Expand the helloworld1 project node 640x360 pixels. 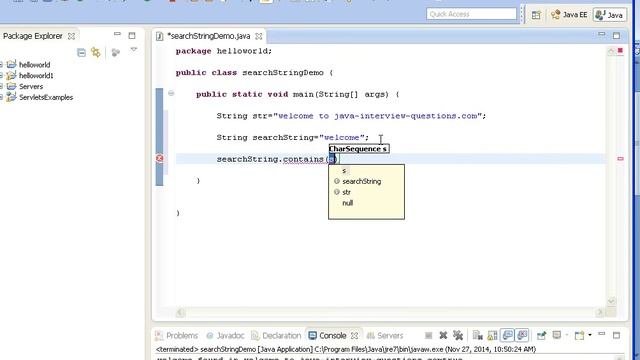tap(1, 76)
